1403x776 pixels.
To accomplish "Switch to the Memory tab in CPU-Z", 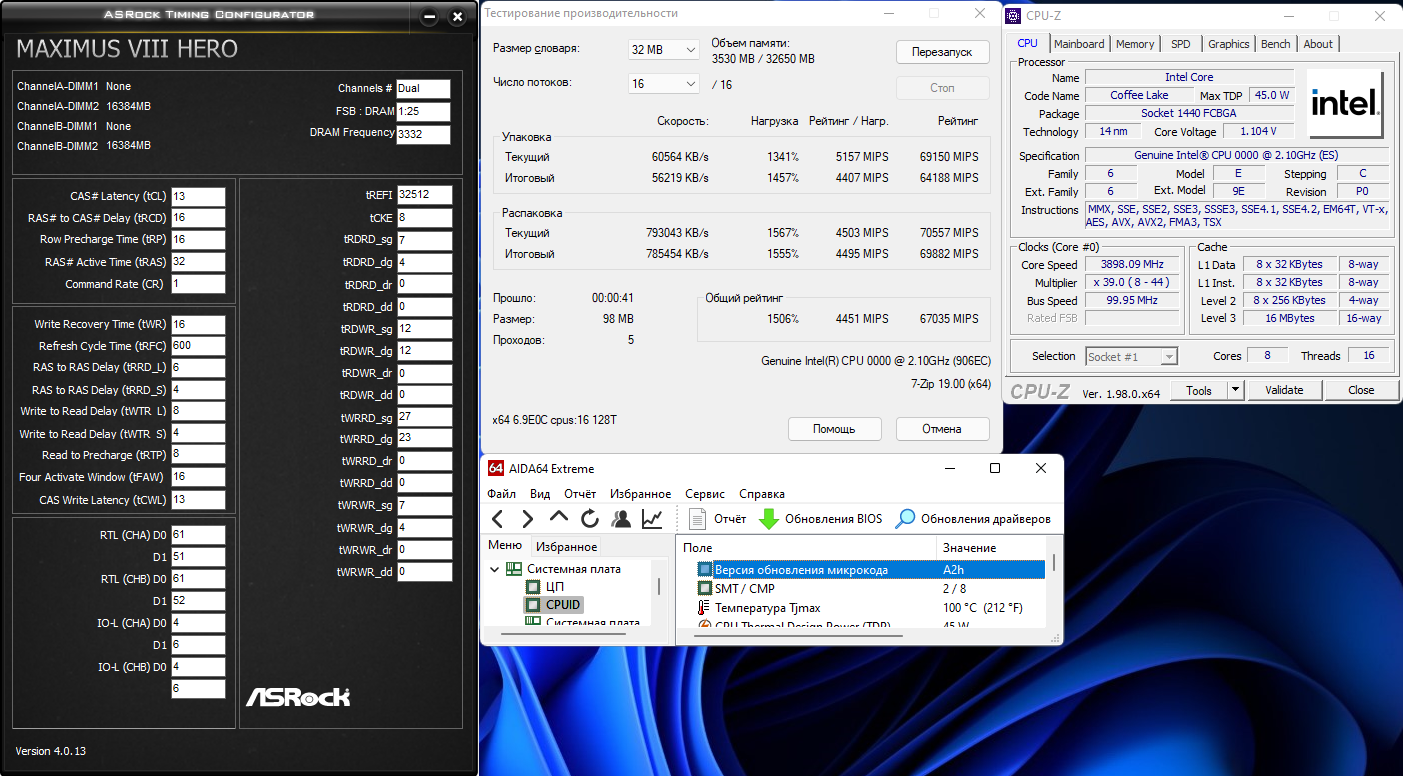I will pyautogui.click(x=1135, y=44).
